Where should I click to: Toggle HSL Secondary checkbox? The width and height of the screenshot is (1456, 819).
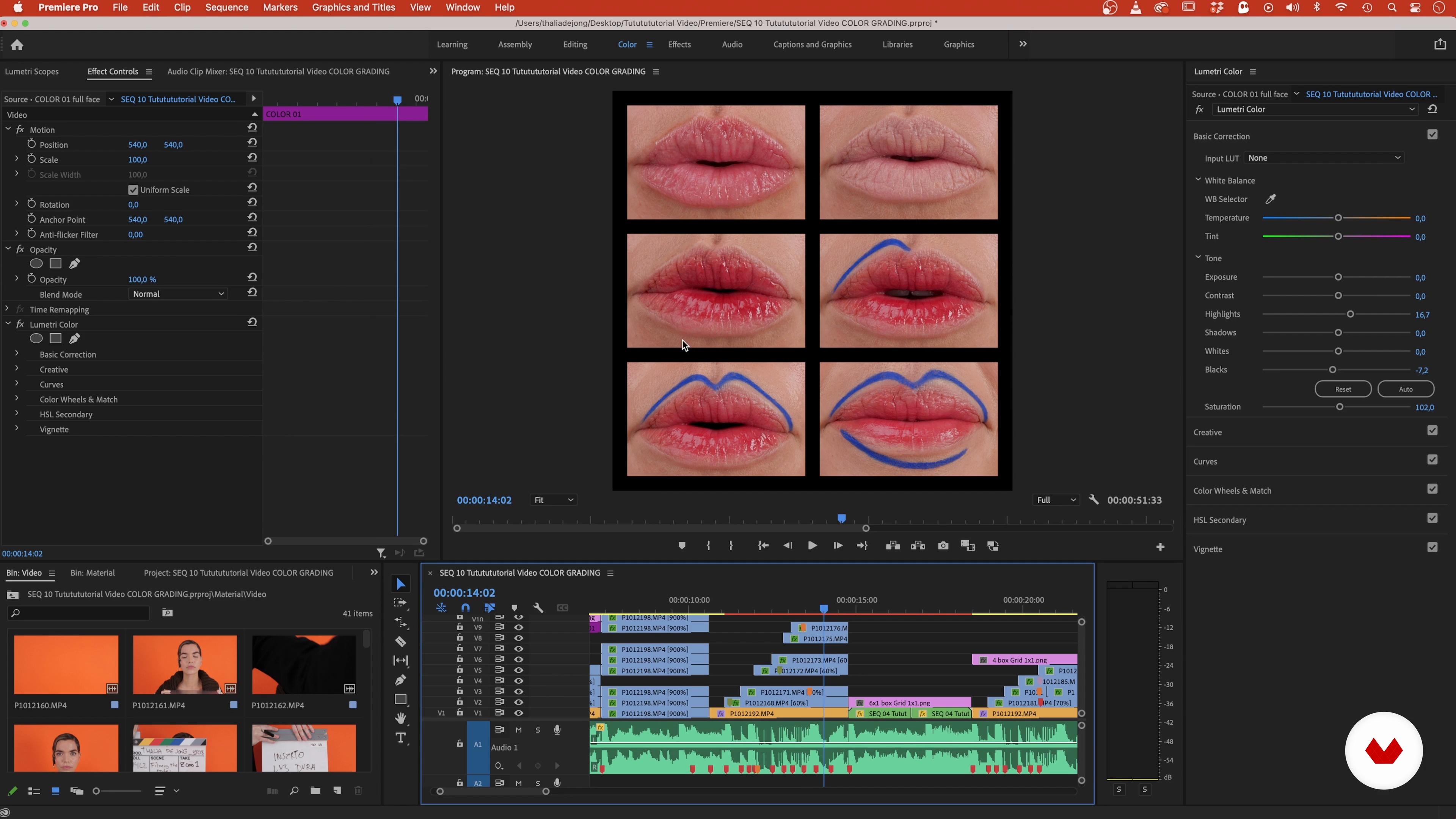pyautogui.click(x=1432, y=519)
